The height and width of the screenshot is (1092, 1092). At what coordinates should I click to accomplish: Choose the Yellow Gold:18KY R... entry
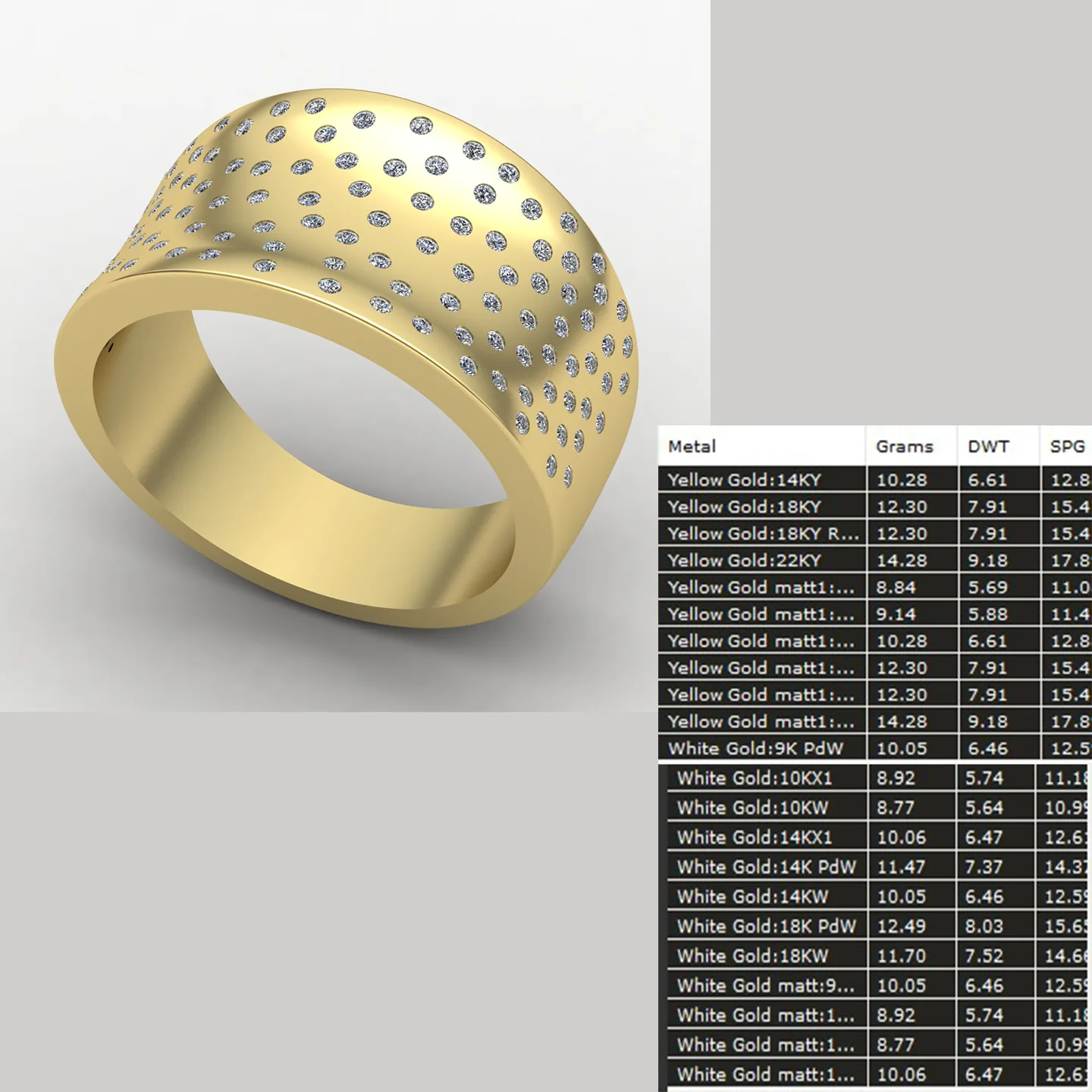763,534
